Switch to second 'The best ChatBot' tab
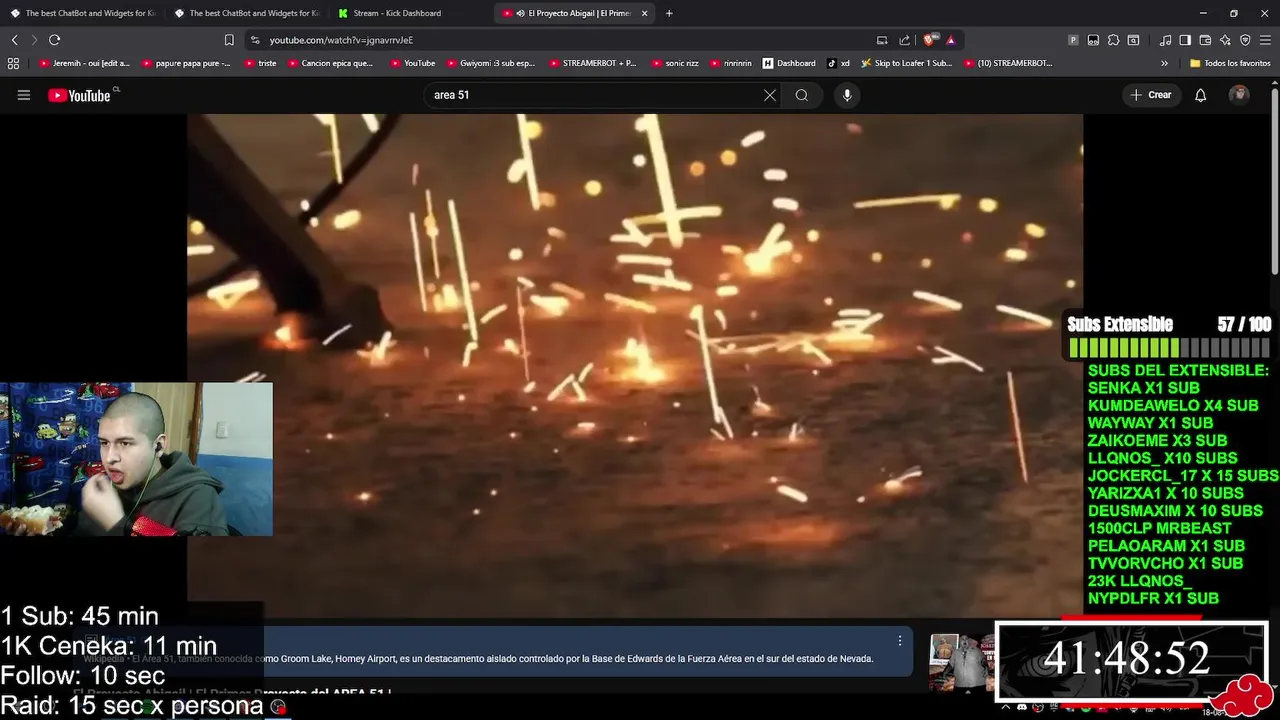Screen dimensions: 1280x720 [246, 13]
